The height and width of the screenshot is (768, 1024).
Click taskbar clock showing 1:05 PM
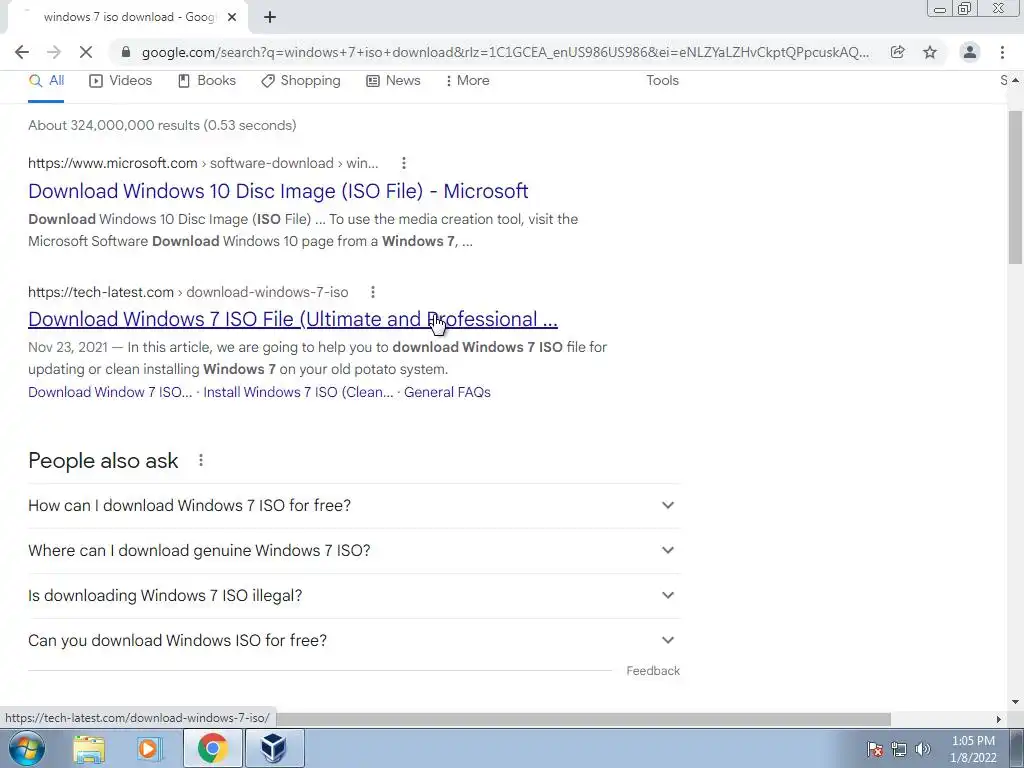point(973,749)
